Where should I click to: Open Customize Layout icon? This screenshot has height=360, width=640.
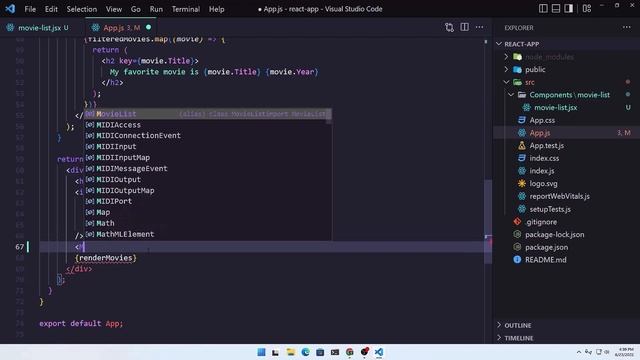(x=587, y=9)
